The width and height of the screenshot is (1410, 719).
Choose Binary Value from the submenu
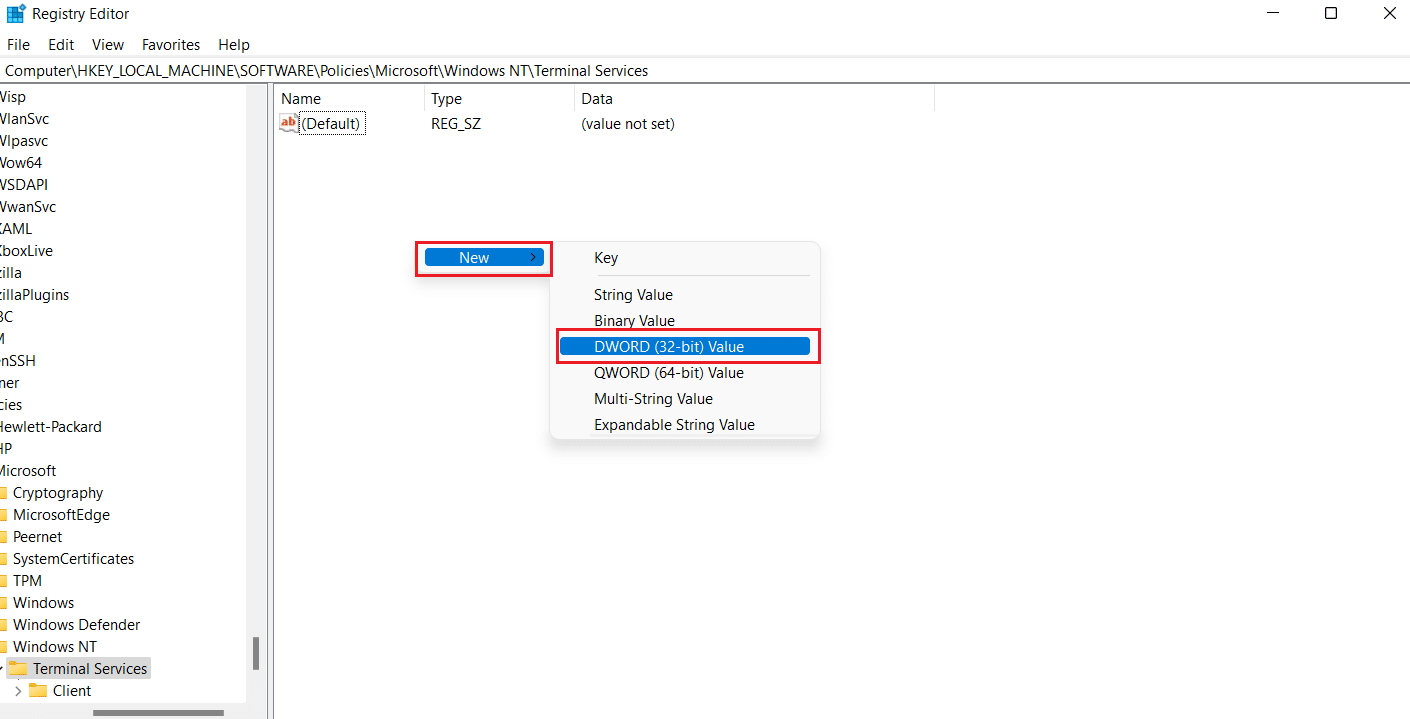coord(634,321)
